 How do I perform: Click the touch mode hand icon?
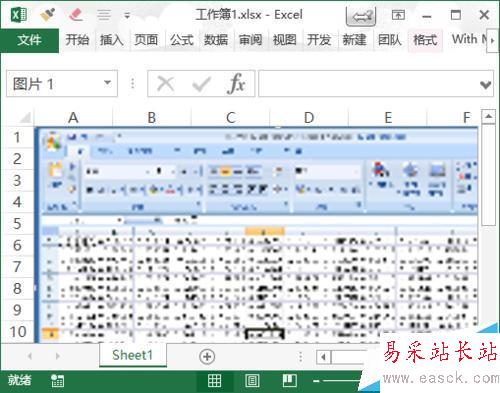coord(361,16)
